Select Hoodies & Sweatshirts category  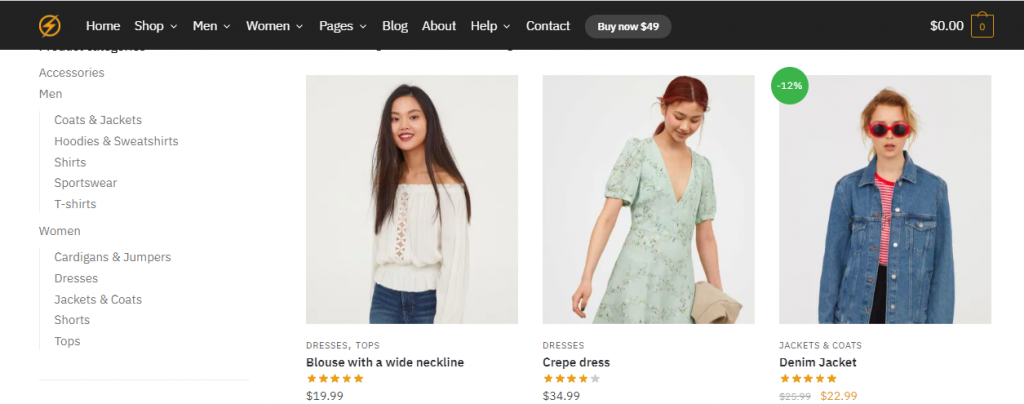[x=116, y=141]
